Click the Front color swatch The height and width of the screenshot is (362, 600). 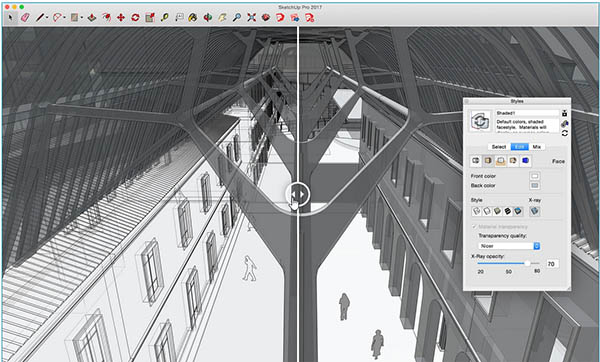(535, 176)
